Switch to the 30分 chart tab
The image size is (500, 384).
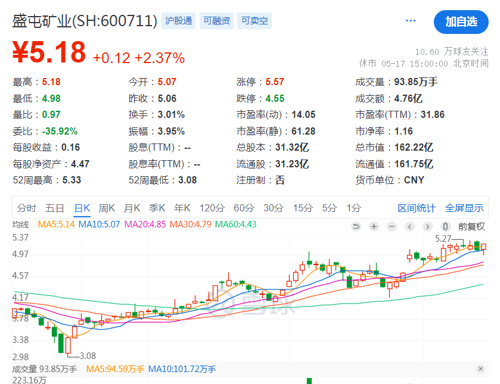pyautogui.click(x=273, y=208)
